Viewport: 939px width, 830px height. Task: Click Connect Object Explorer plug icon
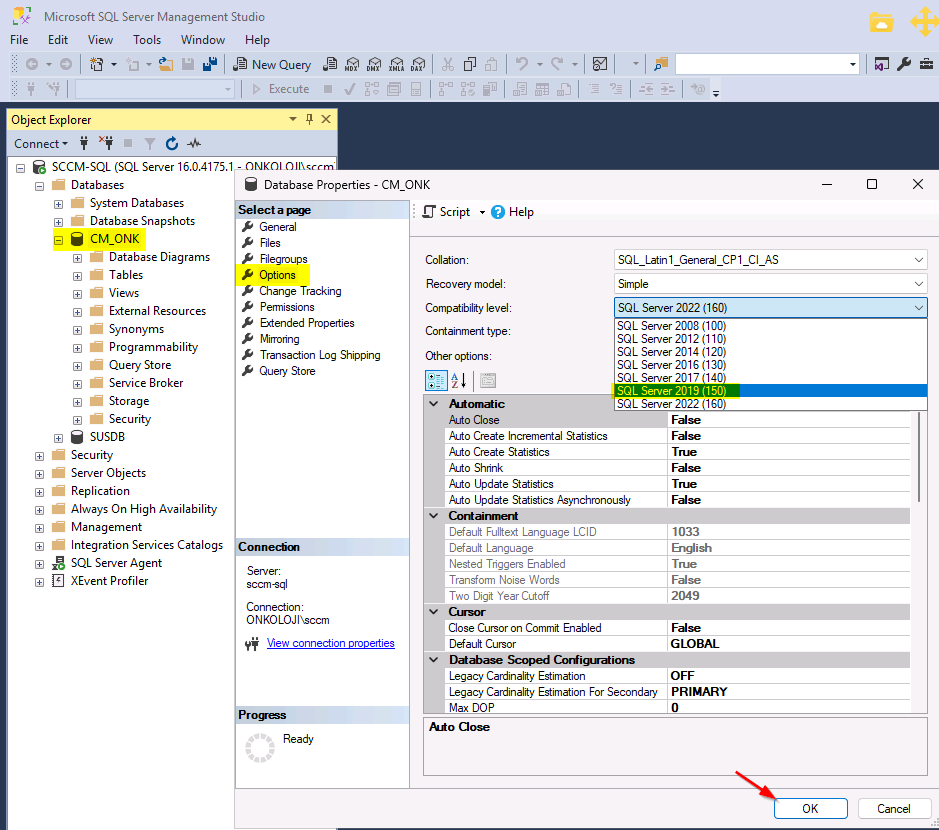tap(84, 143)
